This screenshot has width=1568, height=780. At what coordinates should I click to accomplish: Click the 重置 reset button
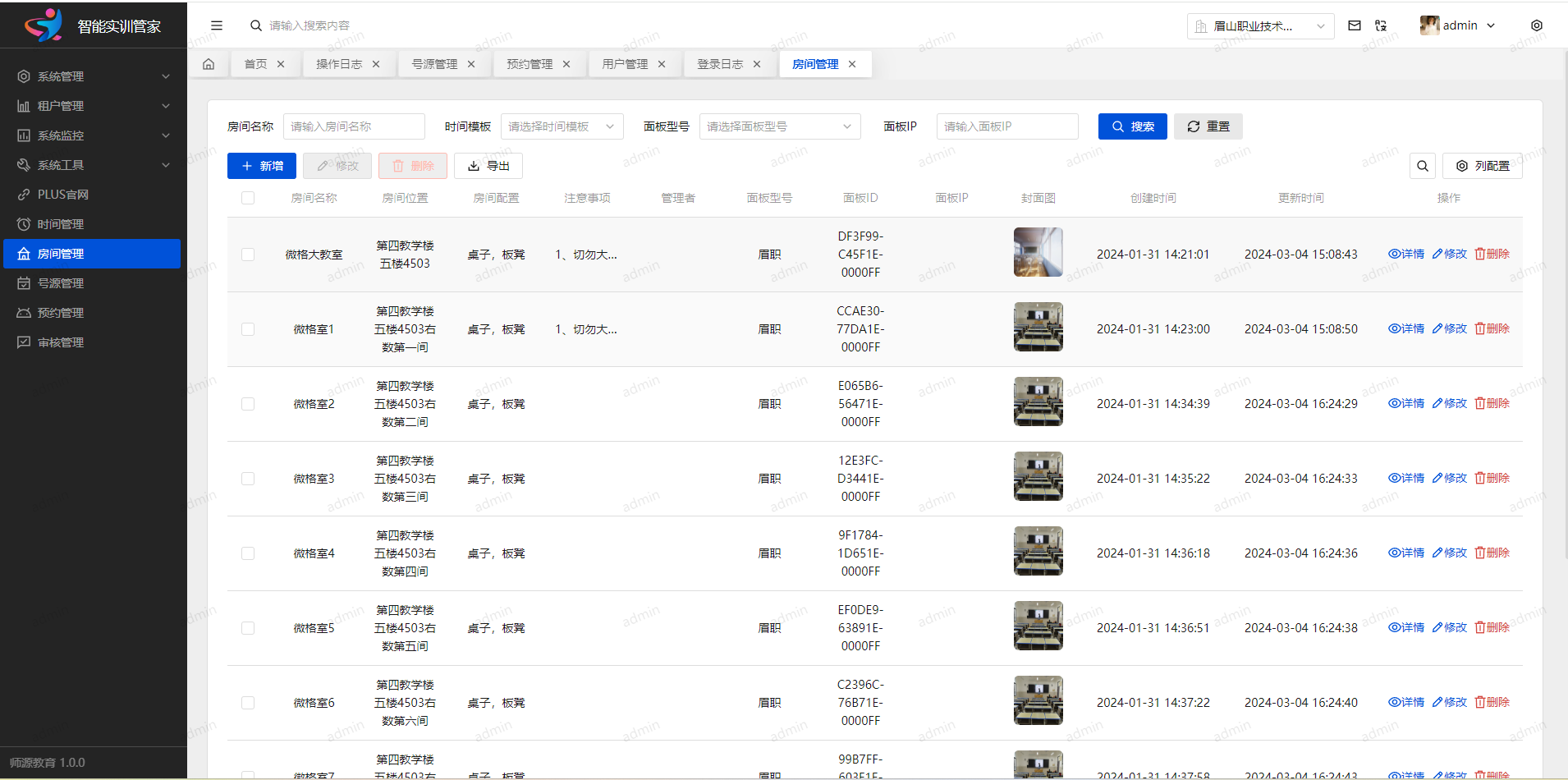pyautogui.click(x=1208, y=126)
